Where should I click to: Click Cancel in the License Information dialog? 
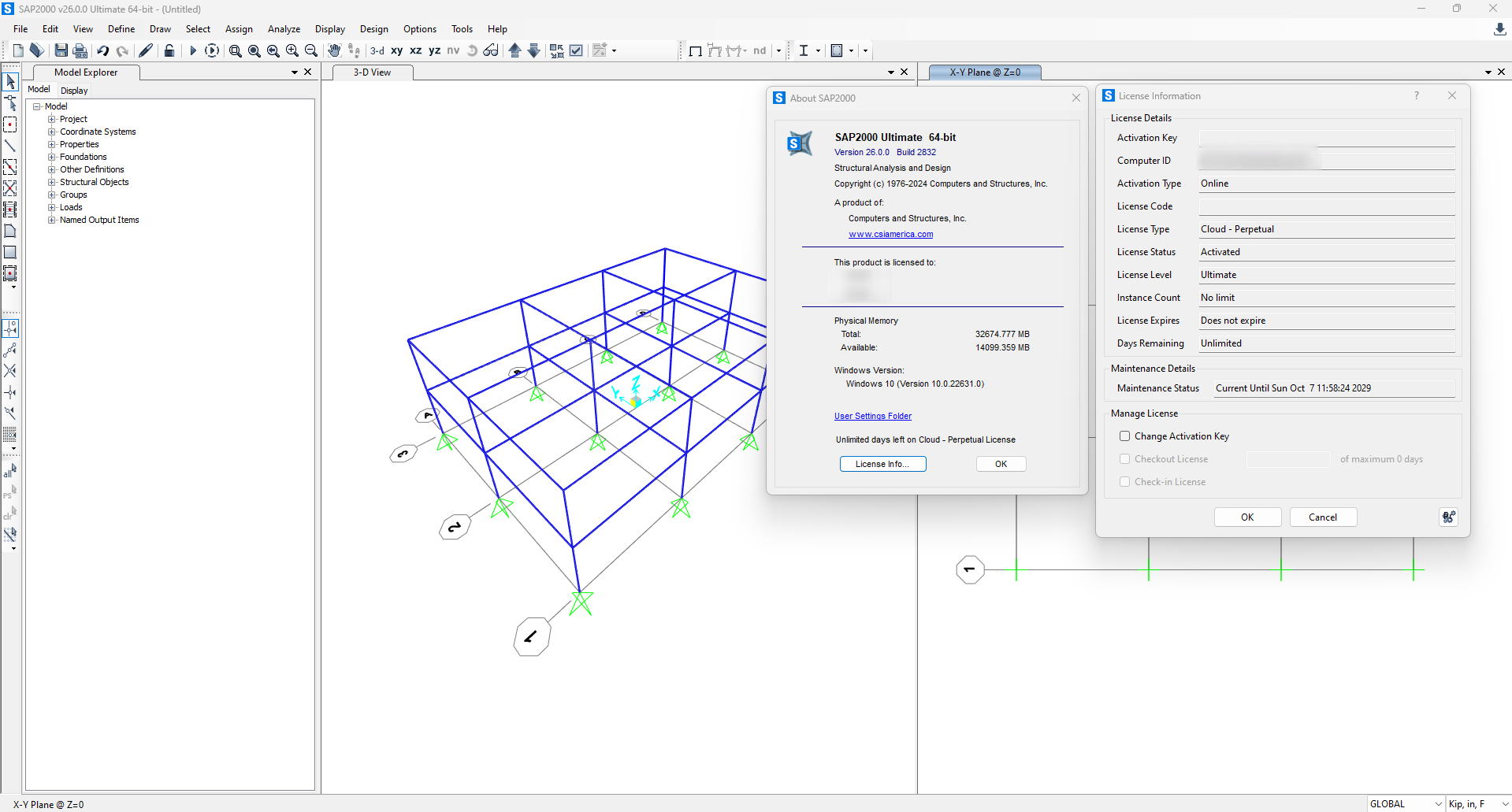[1323, 517]
